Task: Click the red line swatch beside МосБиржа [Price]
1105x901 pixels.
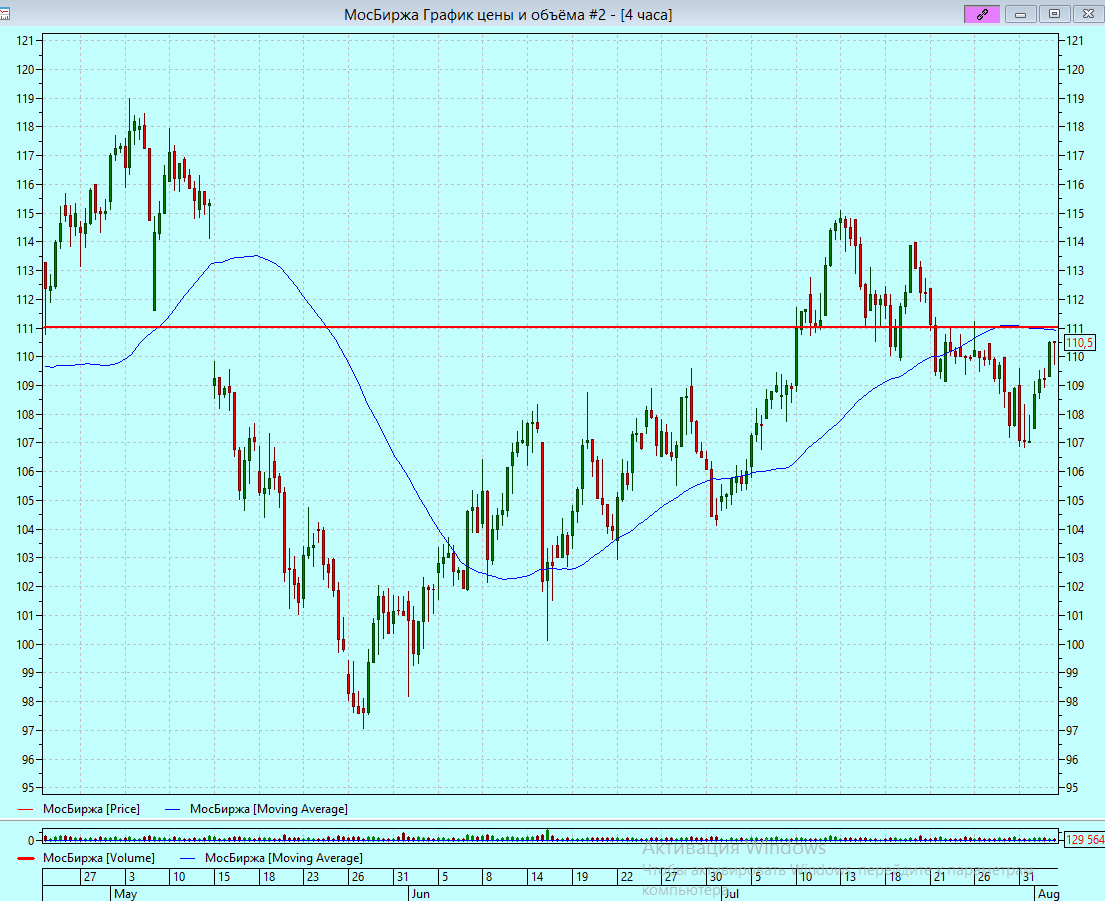Action: click(x=25, y=809)
